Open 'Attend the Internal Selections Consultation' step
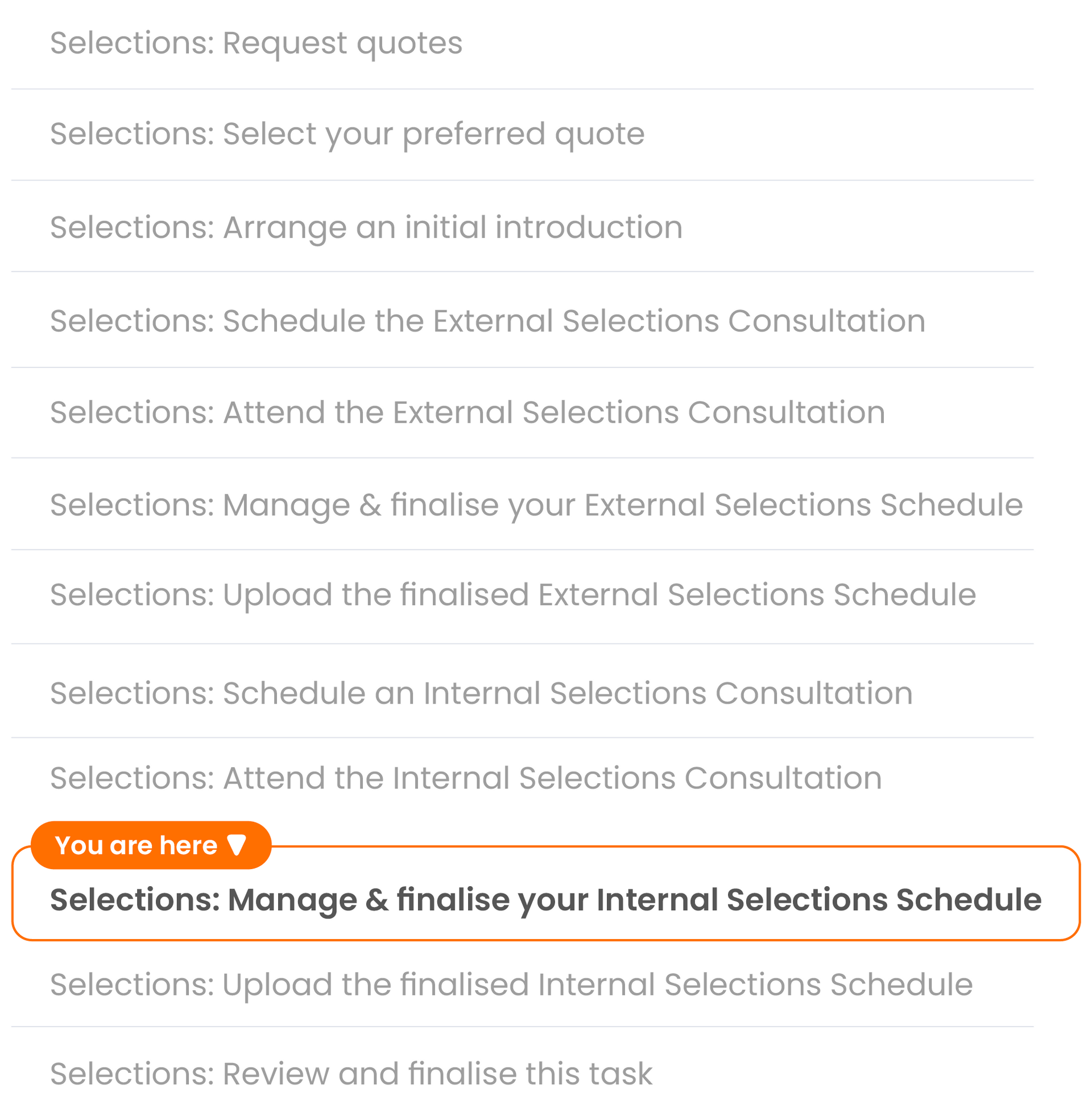This screenshot has height=1112, width=1092. (x=466, y=778)
